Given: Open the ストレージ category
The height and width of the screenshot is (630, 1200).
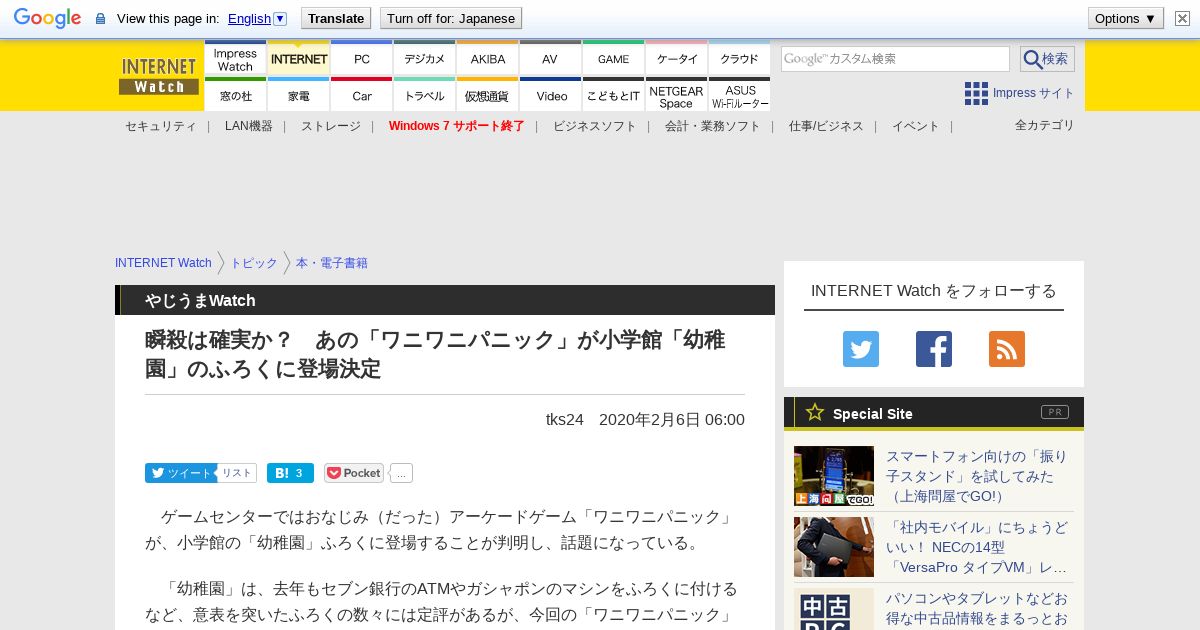Looking at the screenshot, I should coord(330,126).
